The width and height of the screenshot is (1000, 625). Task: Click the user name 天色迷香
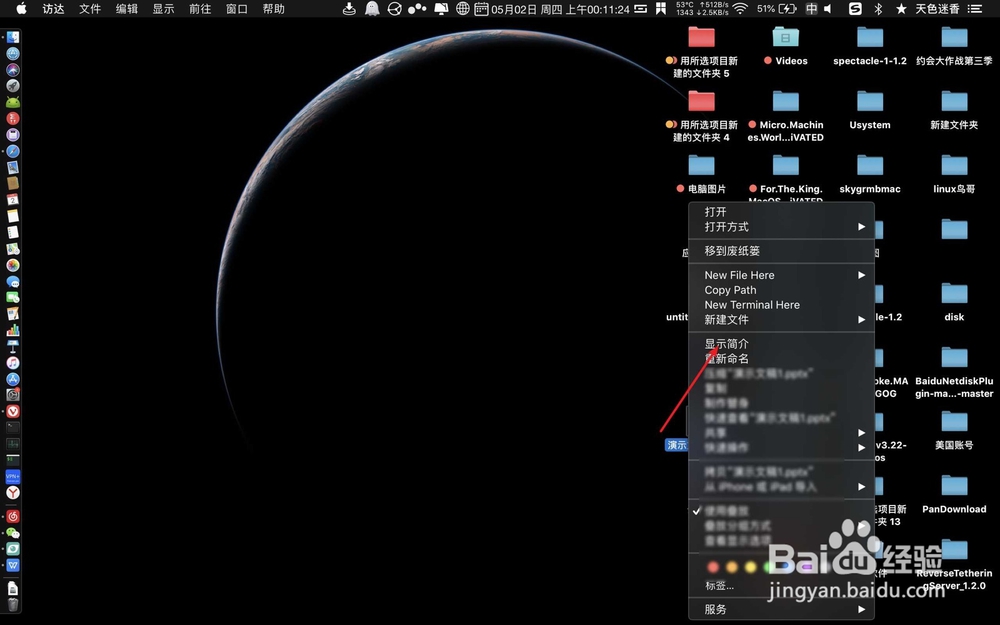click(938, 8)
